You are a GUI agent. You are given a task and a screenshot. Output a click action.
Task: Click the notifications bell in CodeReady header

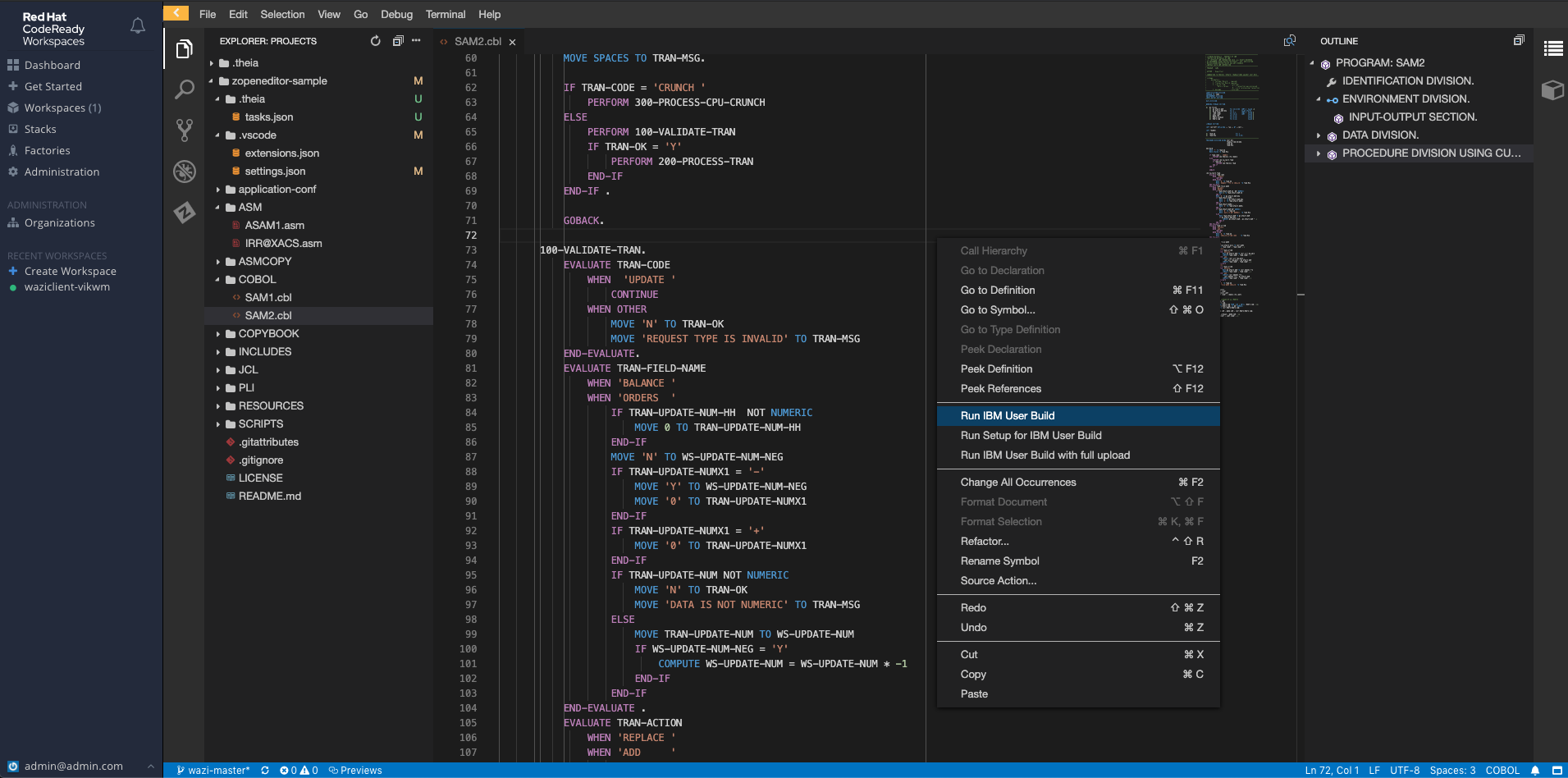pos(138,26)
